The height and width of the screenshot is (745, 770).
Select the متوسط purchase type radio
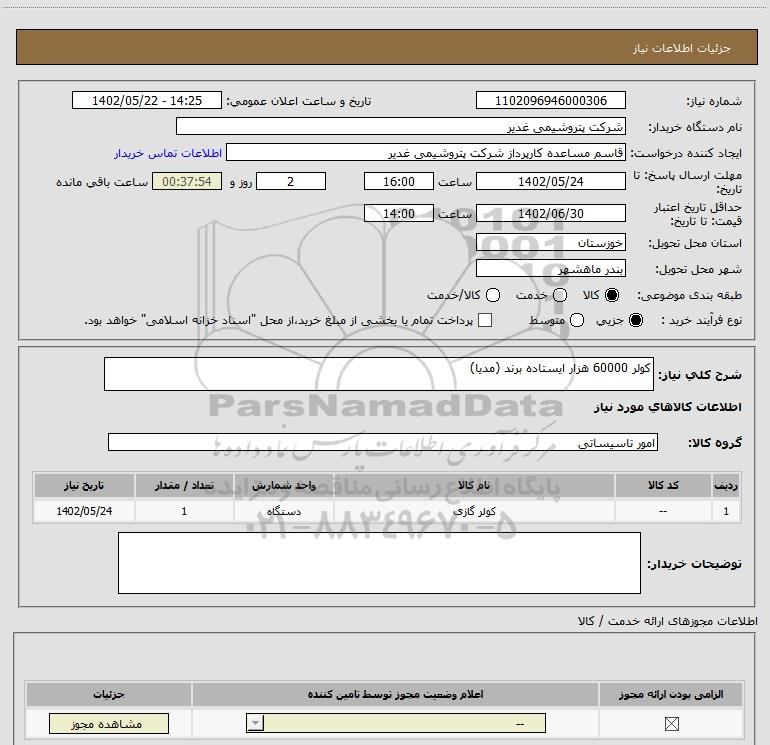577,320
